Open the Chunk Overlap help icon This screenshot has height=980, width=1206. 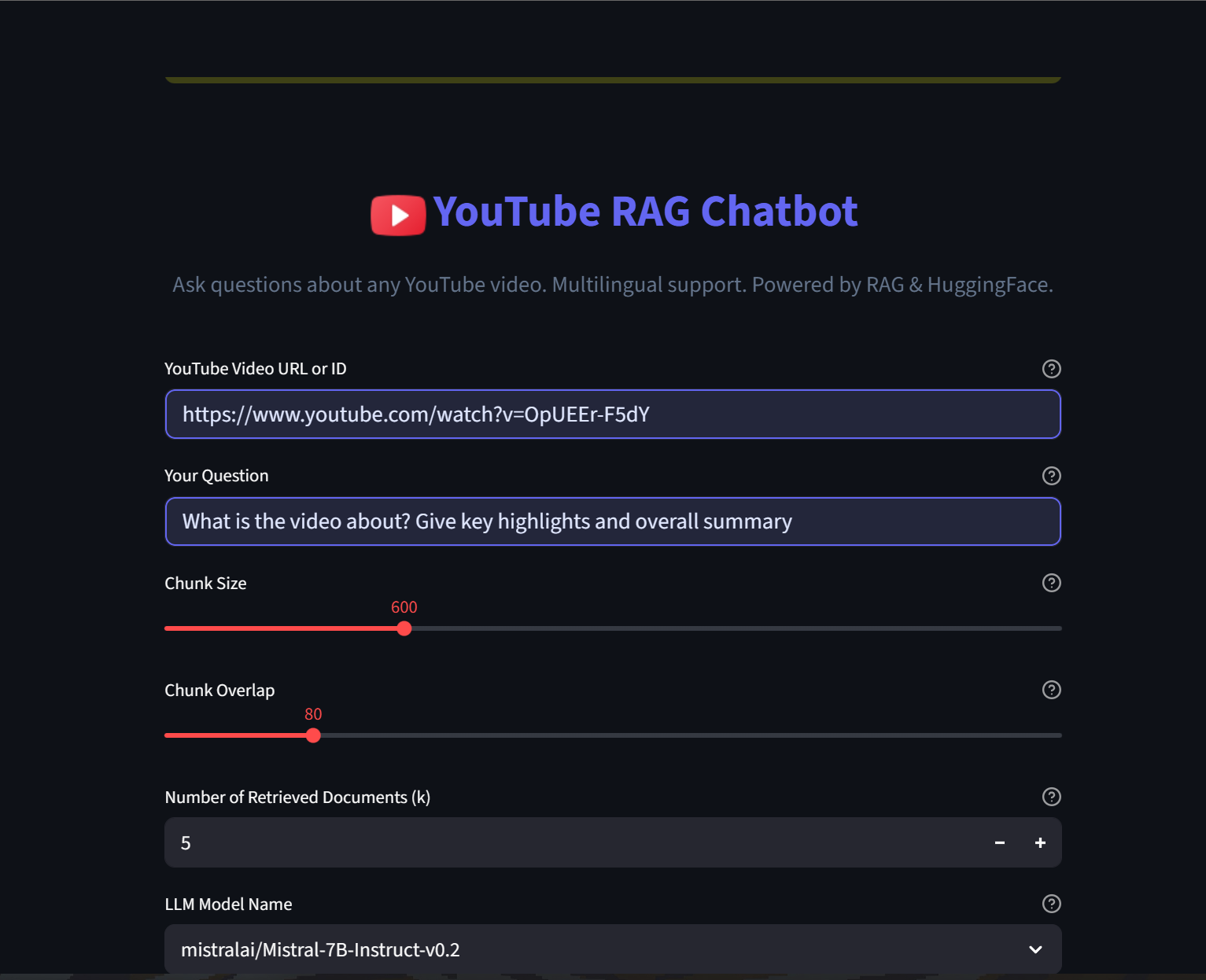coord(1051,690)
